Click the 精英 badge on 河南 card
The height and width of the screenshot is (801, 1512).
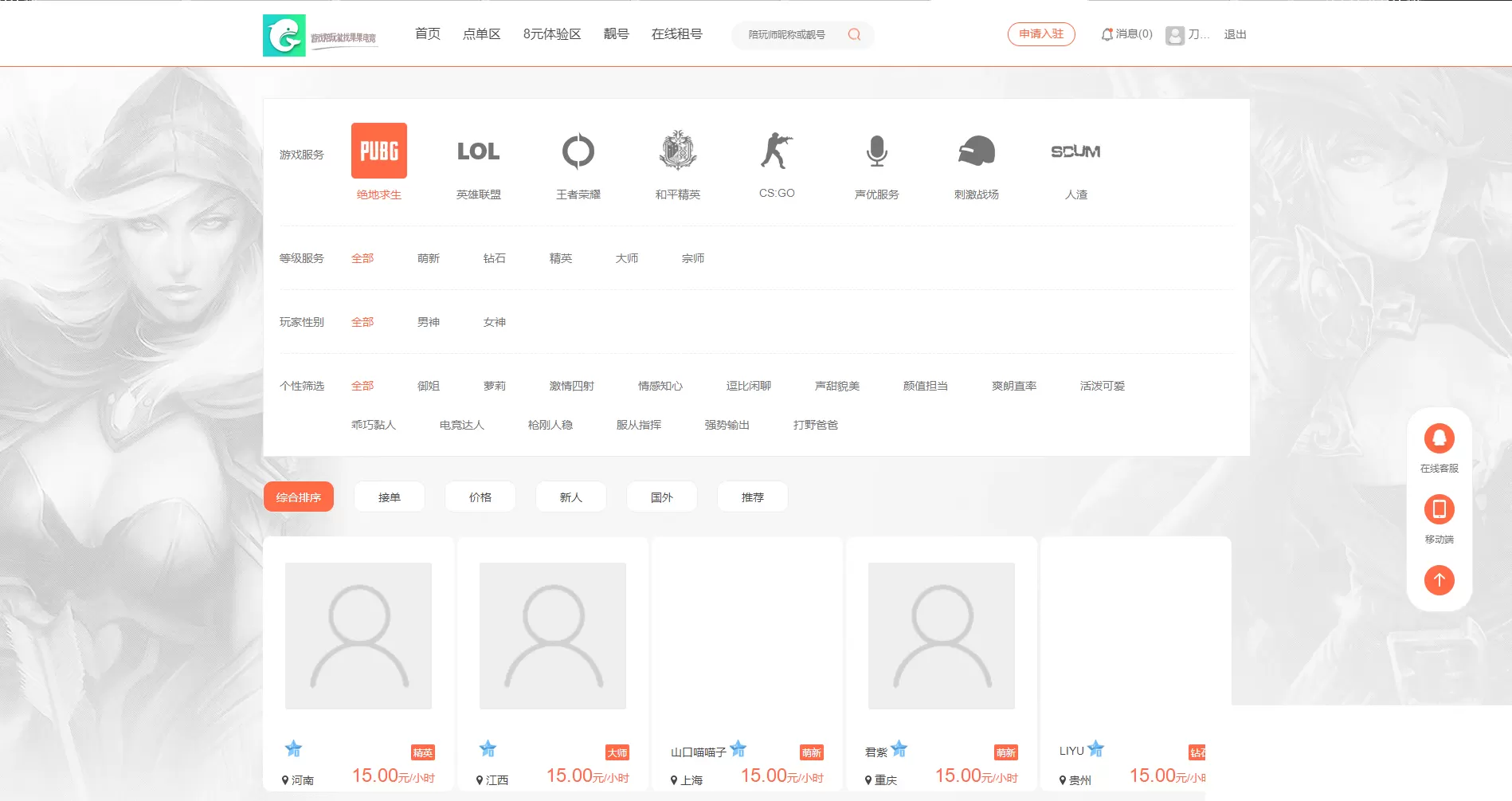423,752
